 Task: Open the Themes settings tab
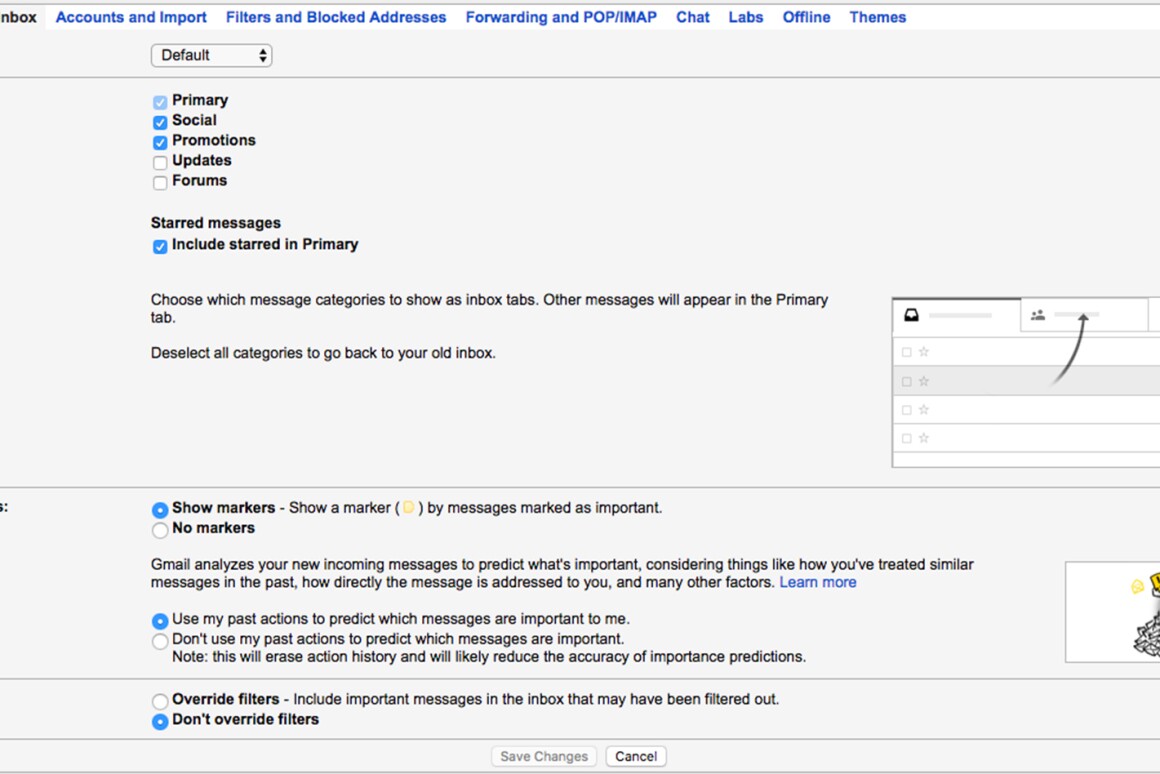click(x=877, y=17)
